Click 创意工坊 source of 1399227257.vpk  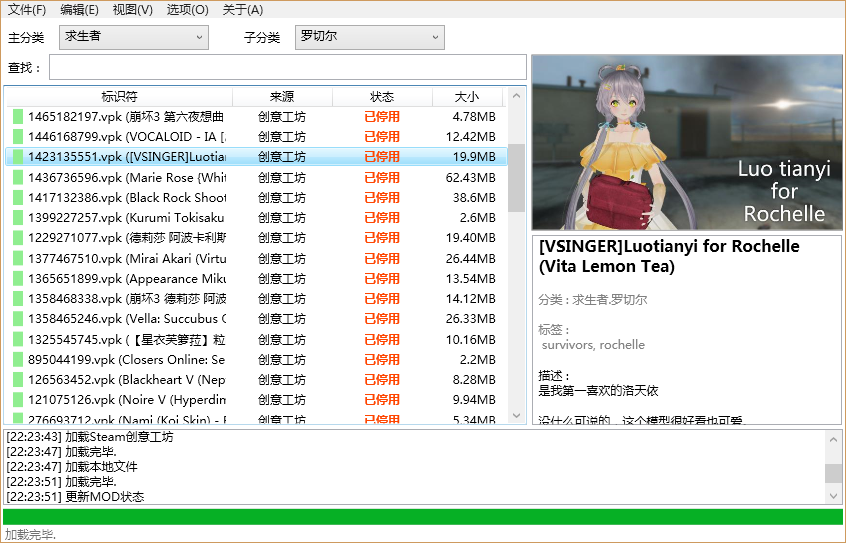pos(282,218)
